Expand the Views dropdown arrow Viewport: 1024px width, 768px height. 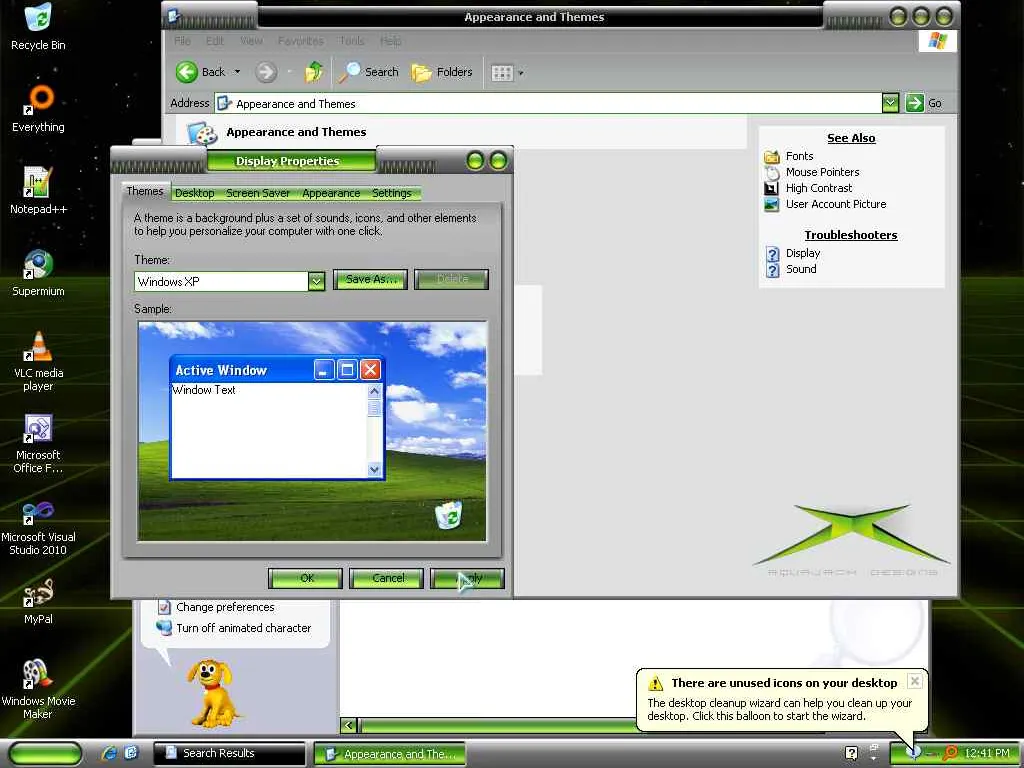[520, 73]
